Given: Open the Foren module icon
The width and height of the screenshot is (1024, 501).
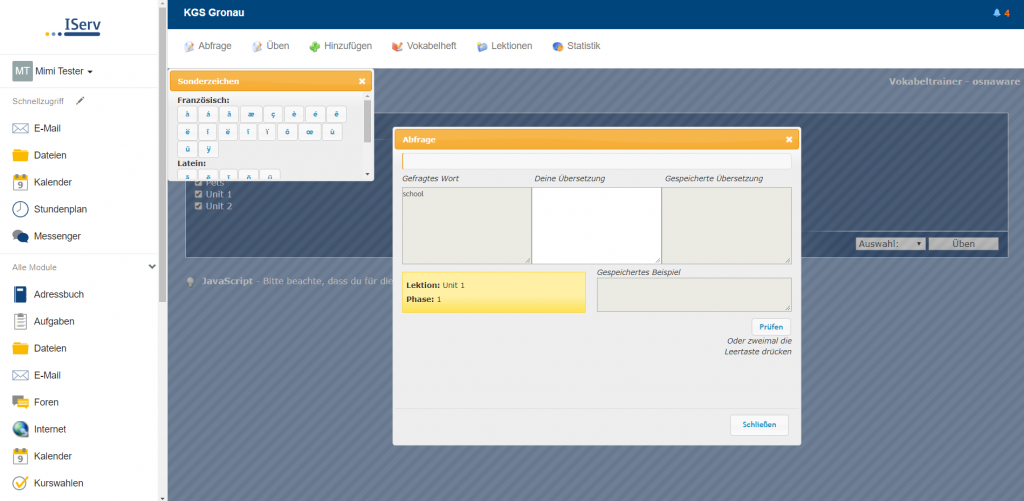Looking at the screenshot, I should 20,402.
